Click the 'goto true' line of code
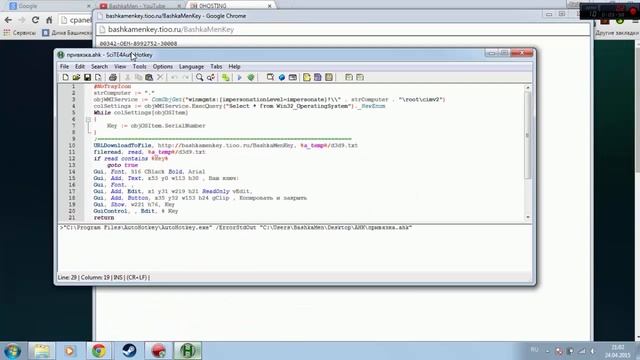The image size is (640, 360). pyautogui.click(x=122, y=165)
